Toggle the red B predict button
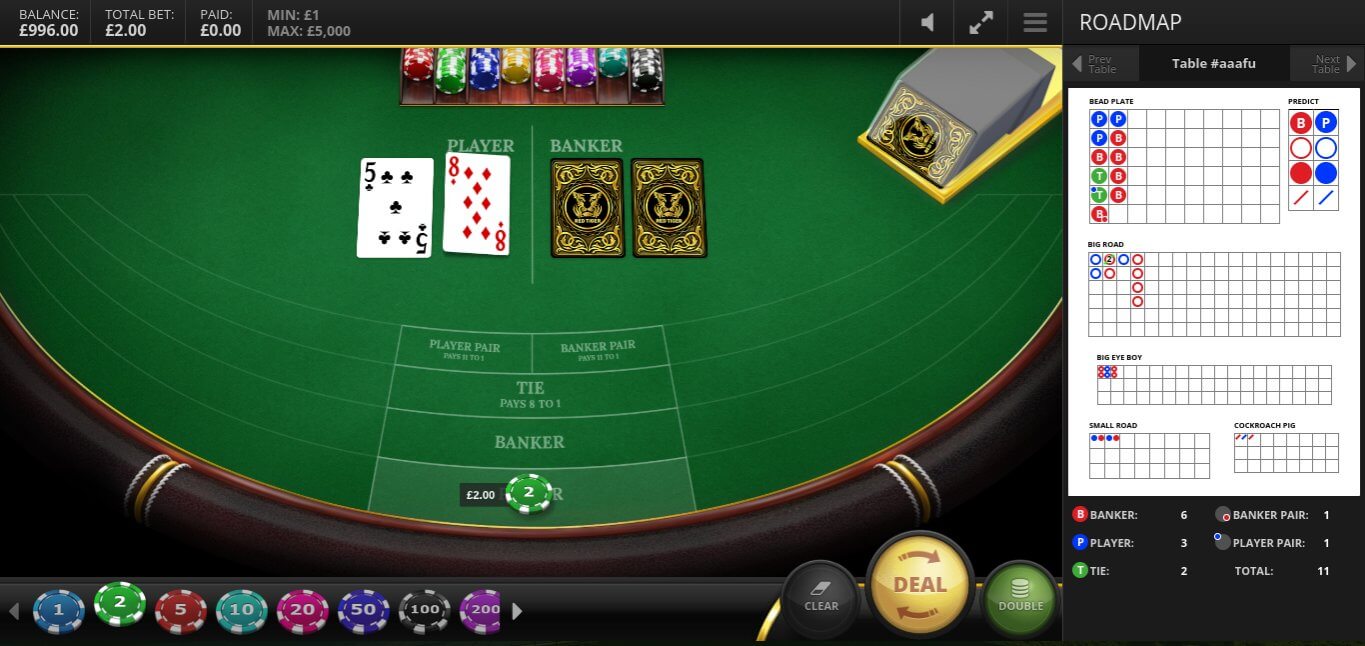Screen dimensions: 1365x646 pos(1300,123)
